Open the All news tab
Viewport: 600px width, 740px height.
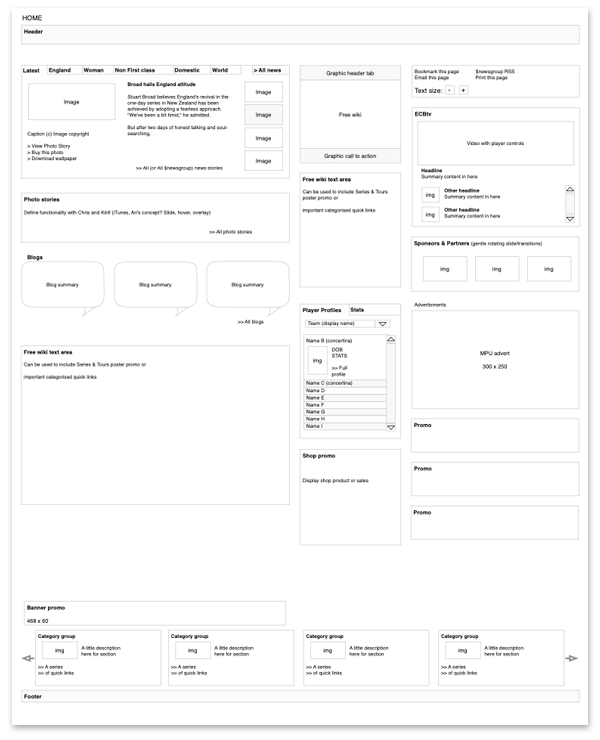(270, 70)
